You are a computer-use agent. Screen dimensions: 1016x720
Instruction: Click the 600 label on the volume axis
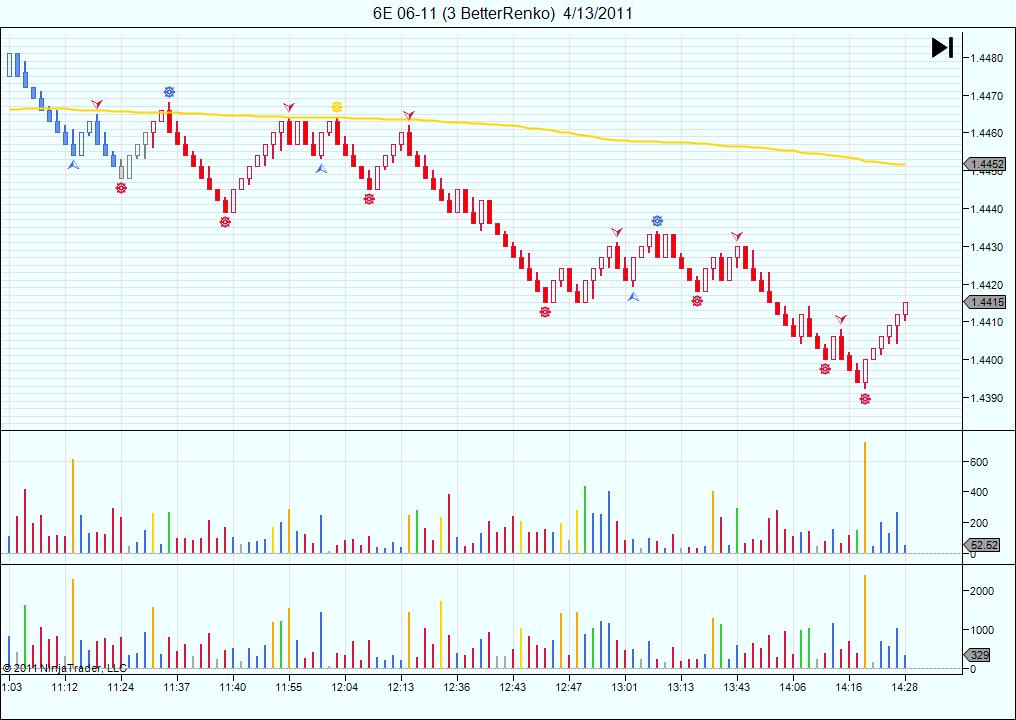(x=978, y=462)
